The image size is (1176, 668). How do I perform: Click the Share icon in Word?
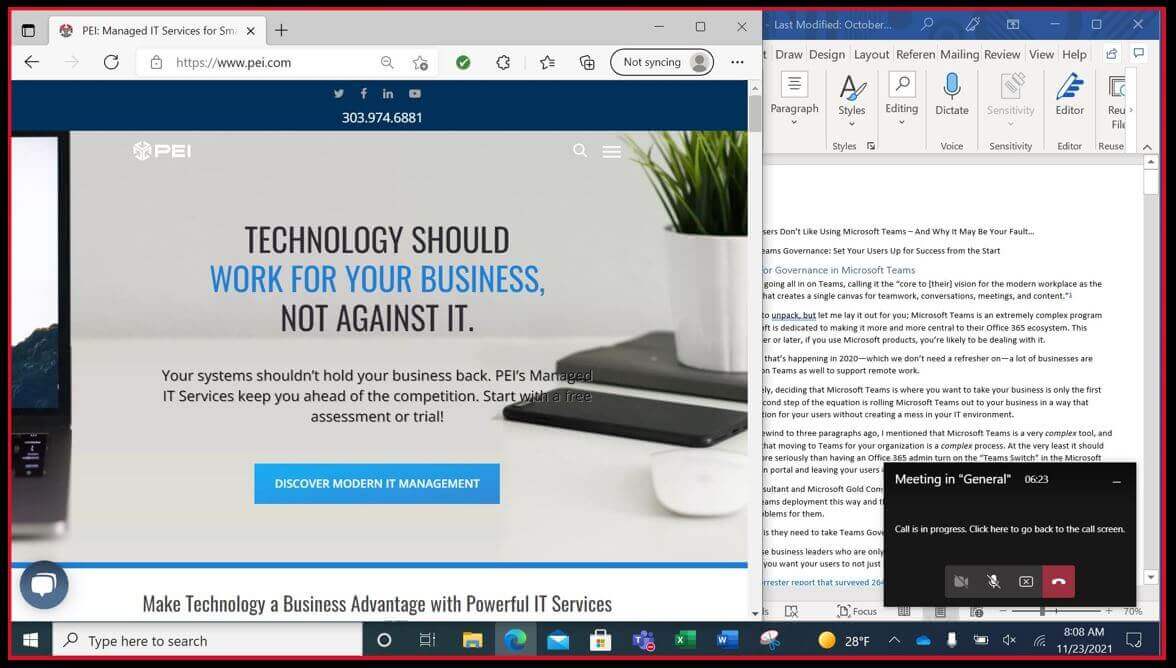coord(1112,54)
